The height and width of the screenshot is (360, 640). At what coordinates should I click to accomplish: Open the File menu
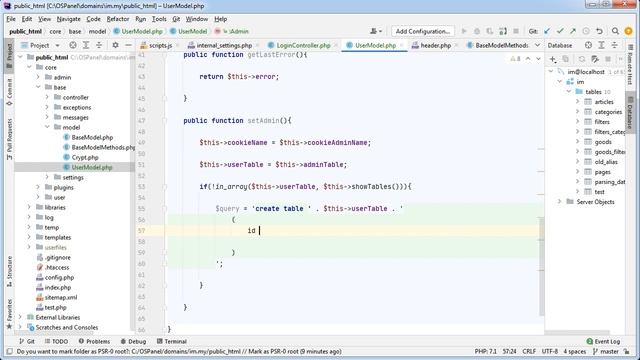click(x=11, y=19)
